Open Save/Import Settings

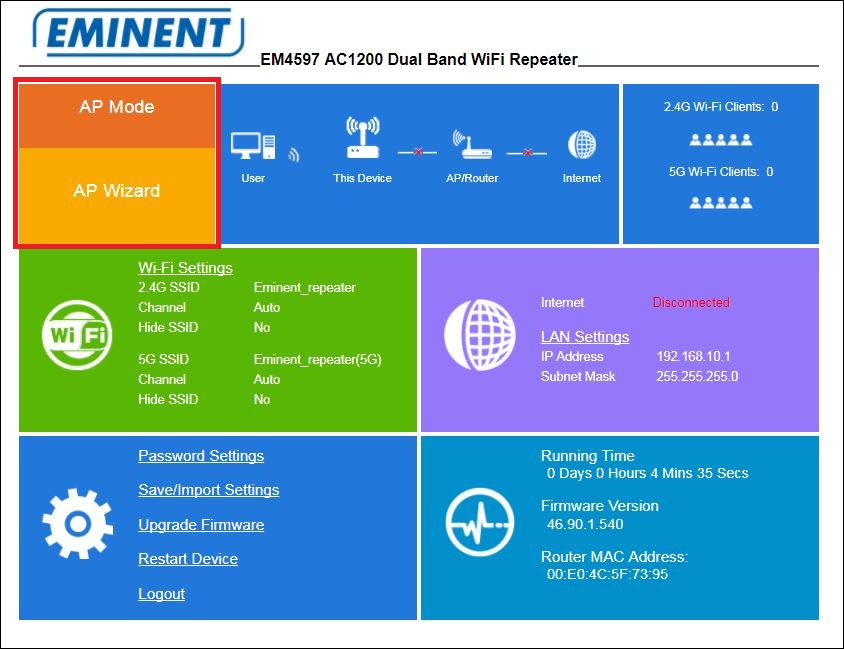point(209,490)
